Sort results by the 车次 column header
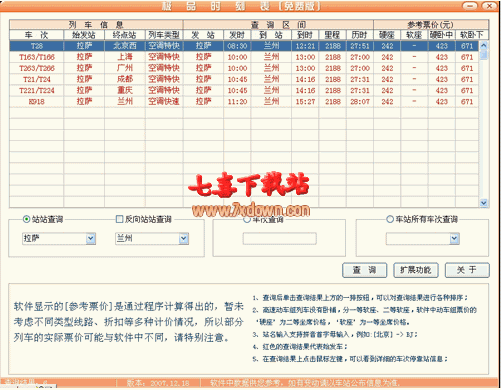The height and width of the screenshot is (390, 501). click(x=36, y=35)
